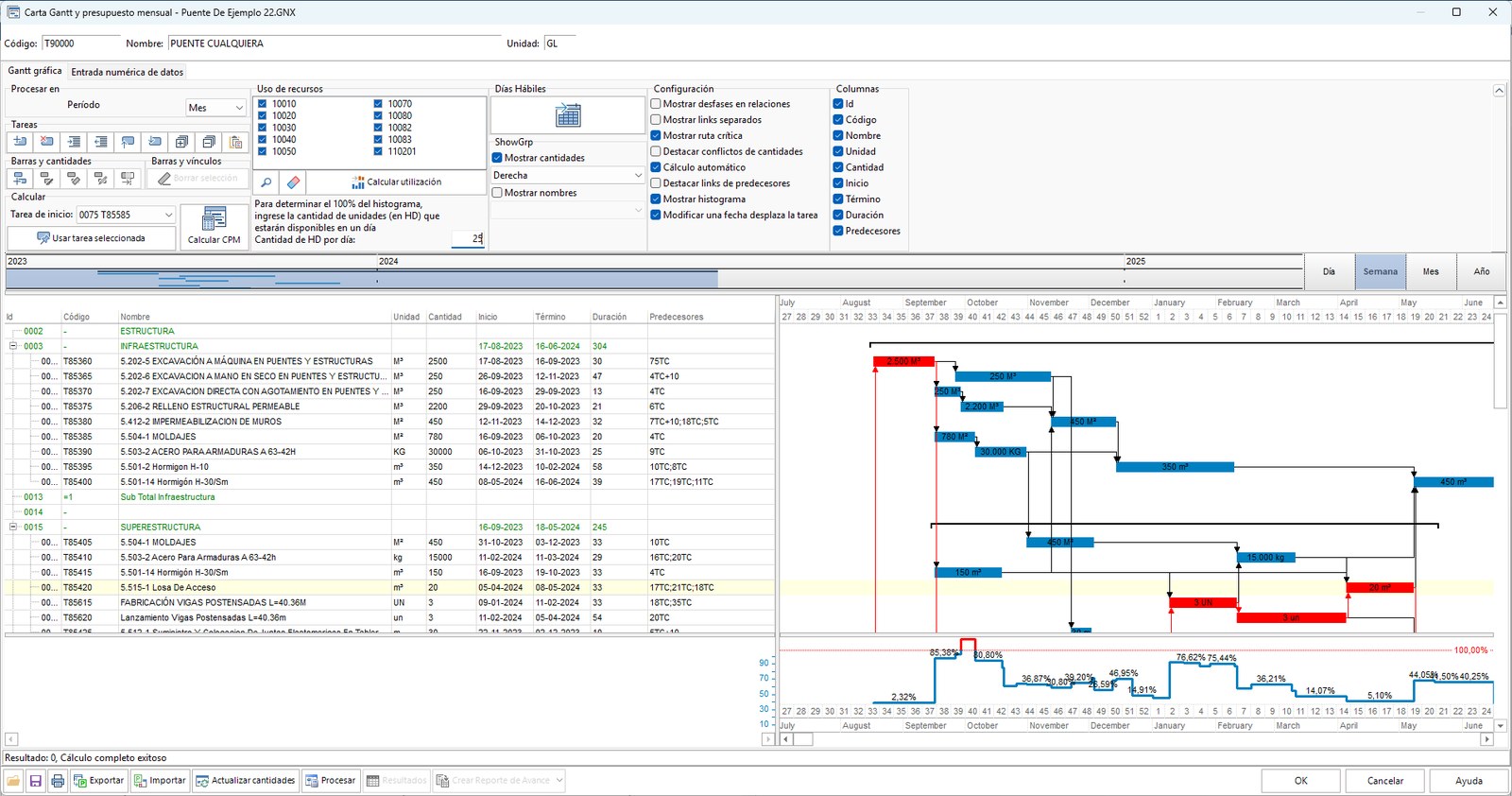Uncheck resource 10010 checkbox
This screenshot has width=1512, height=796.
[263, 104]
